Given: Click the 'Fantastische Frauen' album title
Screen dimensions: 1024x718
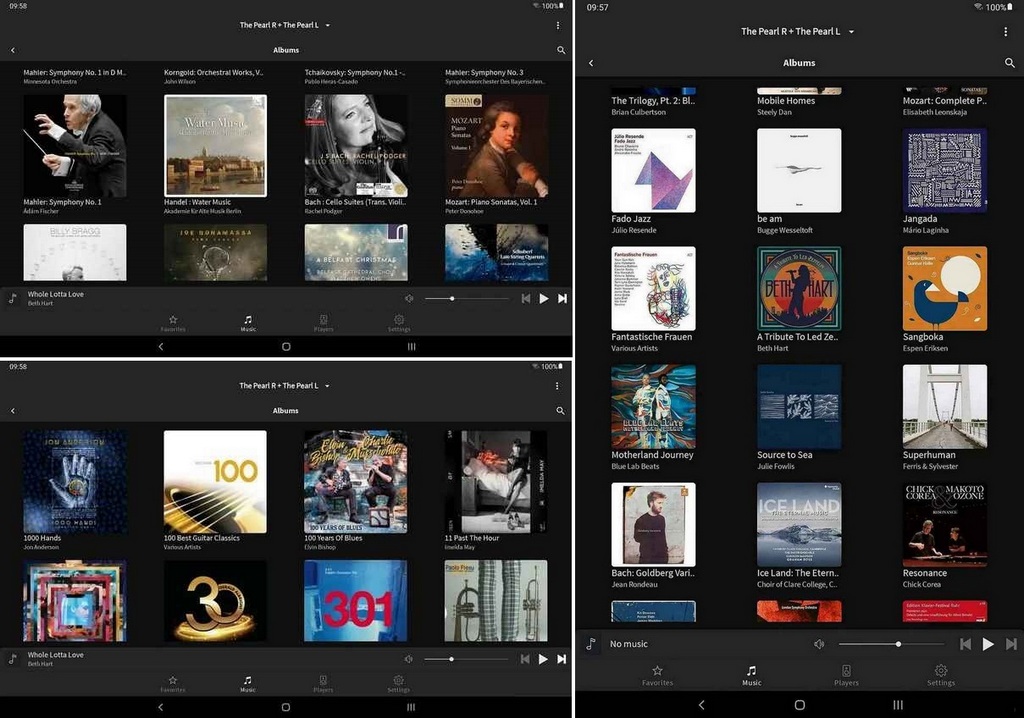Looking at the screenshot, I should 652,337.
